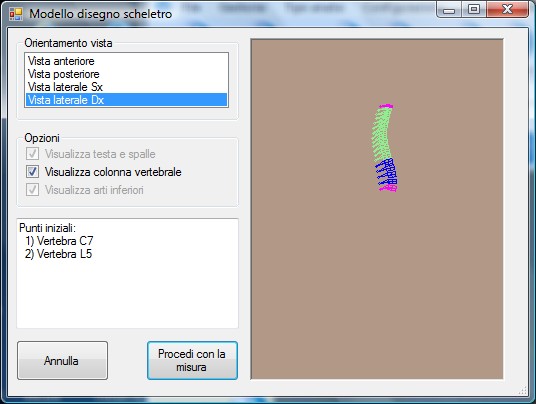Select the highlighted Vista laterale Dx item
The width and height of the screenshot is (536, 404).
tap(126, 100)
